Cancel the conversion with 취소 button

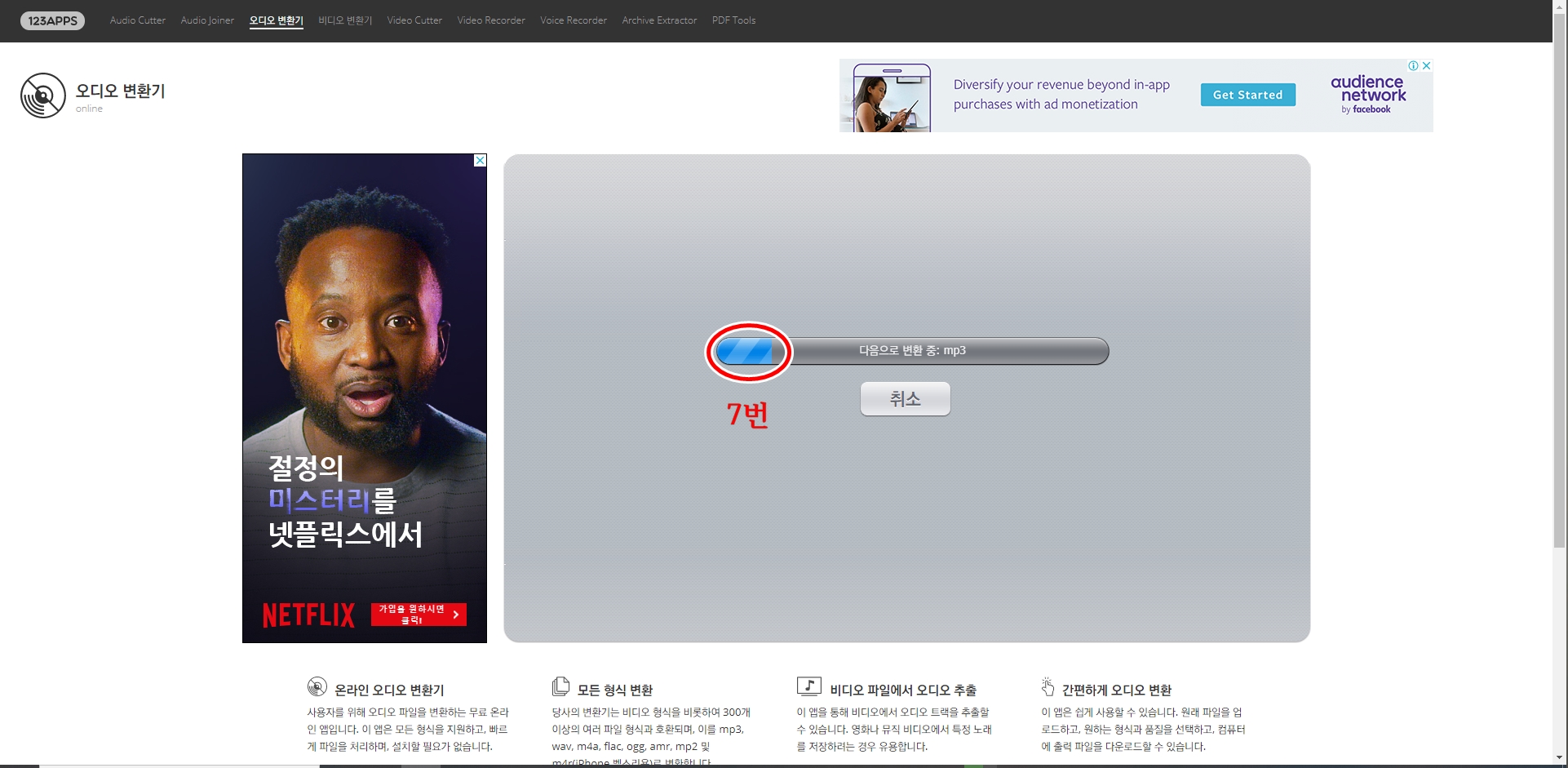pos(905,399)
